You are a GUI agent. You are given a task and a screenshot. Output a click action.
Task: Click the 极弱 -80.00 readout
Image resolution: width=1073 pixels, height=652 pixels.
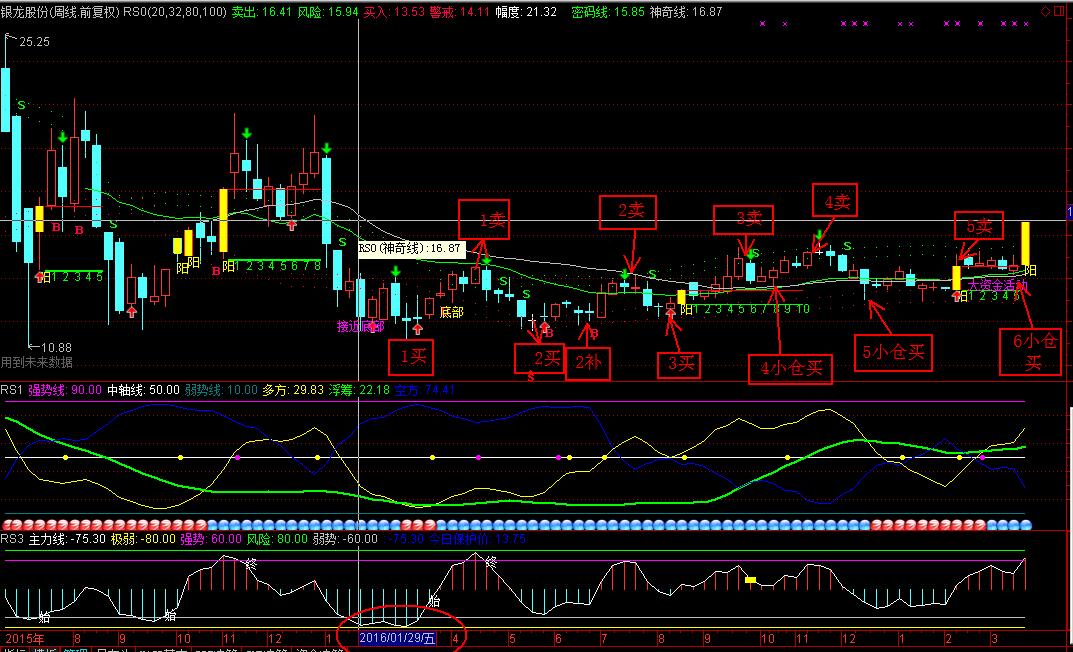click(x=143, y=539)
